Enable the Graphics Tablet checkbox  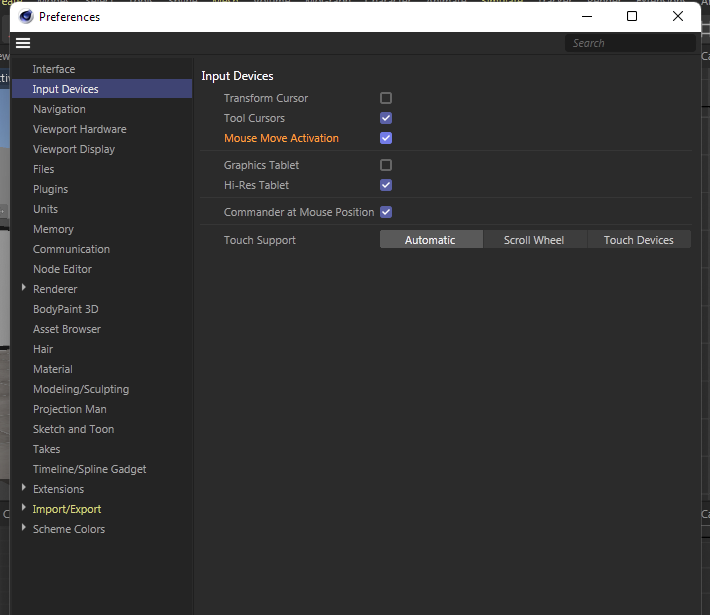(x=386, y=165)
